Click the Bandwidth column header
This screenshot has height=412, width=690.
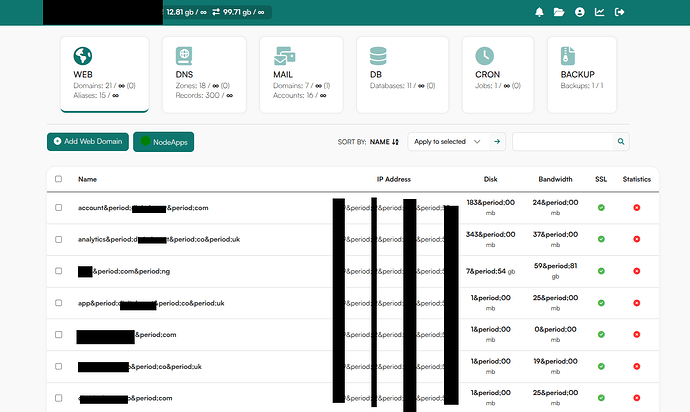tap(555, 179)
